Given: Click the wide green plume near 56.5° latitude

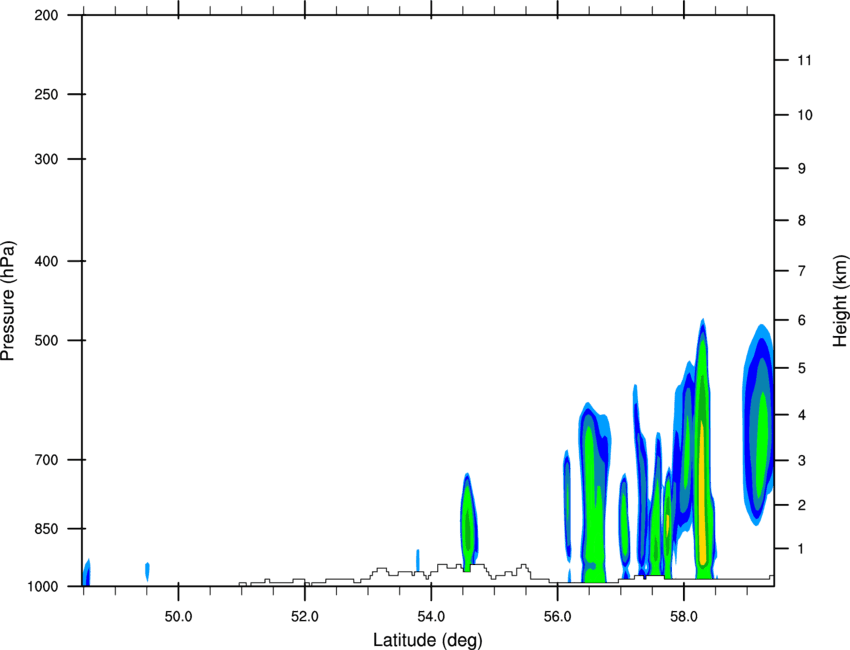Looking at the screenshot, I should click(594, 493).
